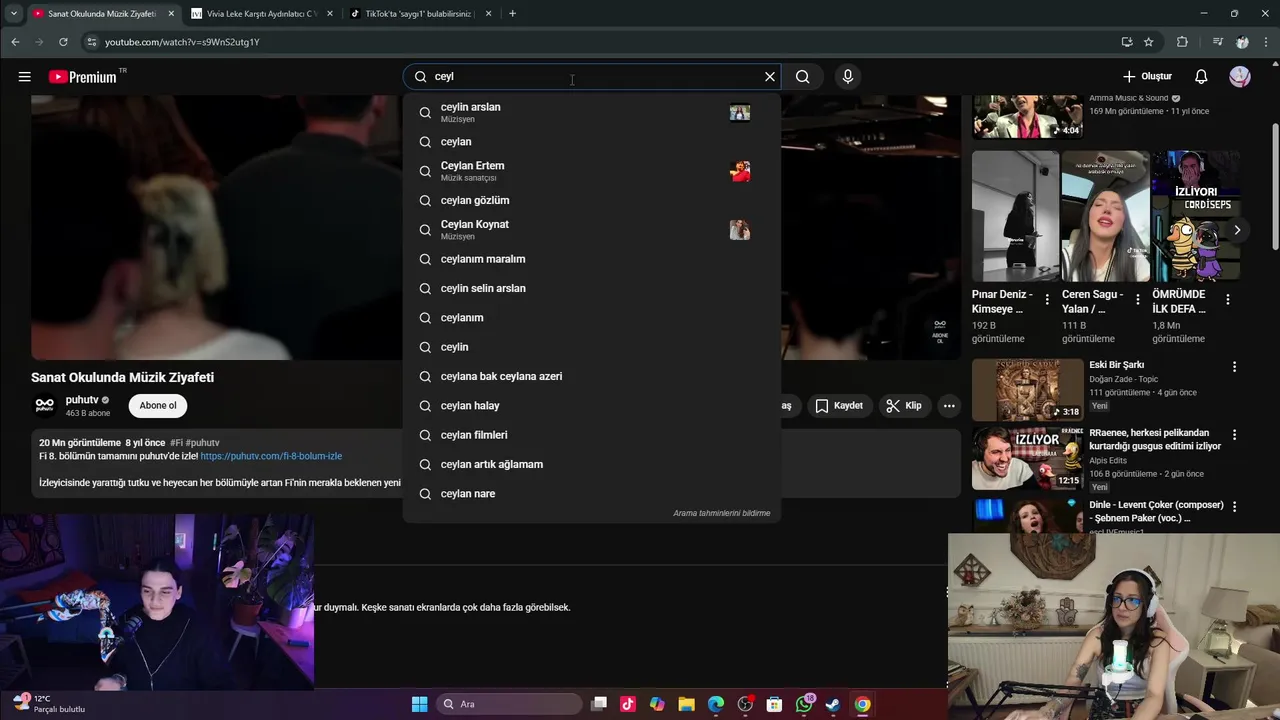Clear the search box with the X icon
Image resolution: width=1280 pixels, height=720 pixels.
click(x=770, y=77)
